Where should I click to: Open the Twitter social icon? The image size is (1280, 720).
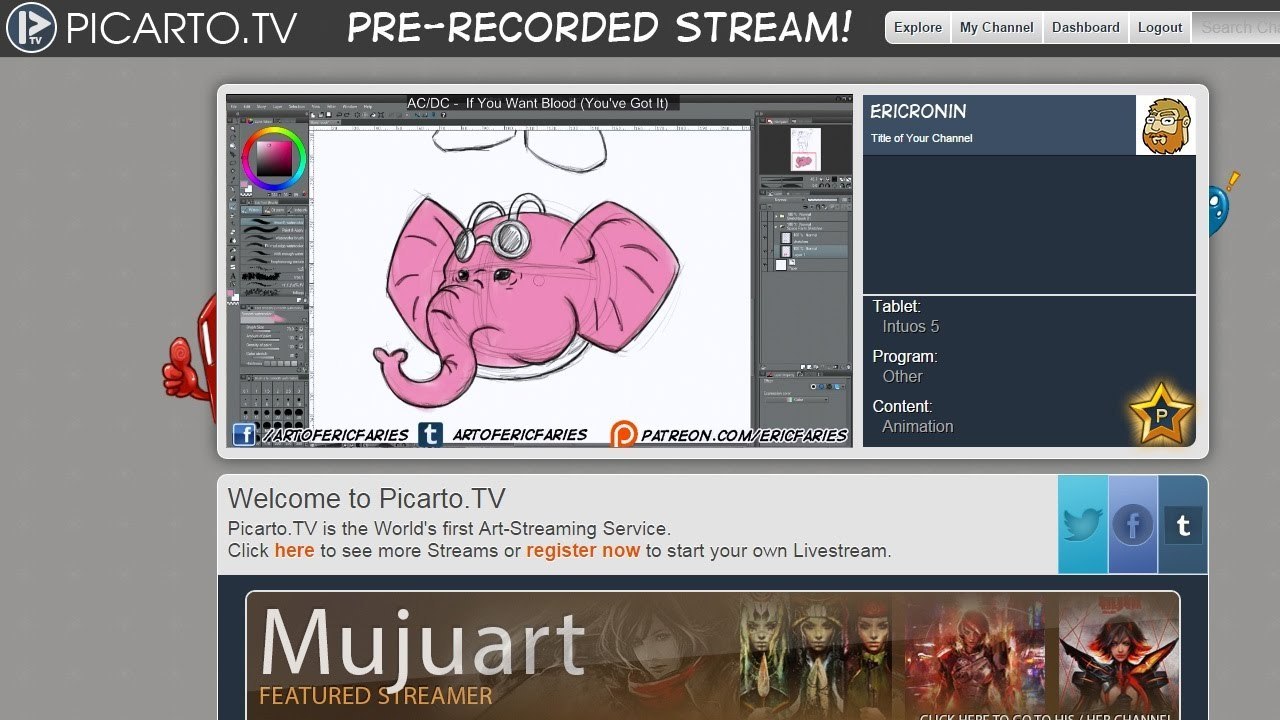[x=1083, y=524]
